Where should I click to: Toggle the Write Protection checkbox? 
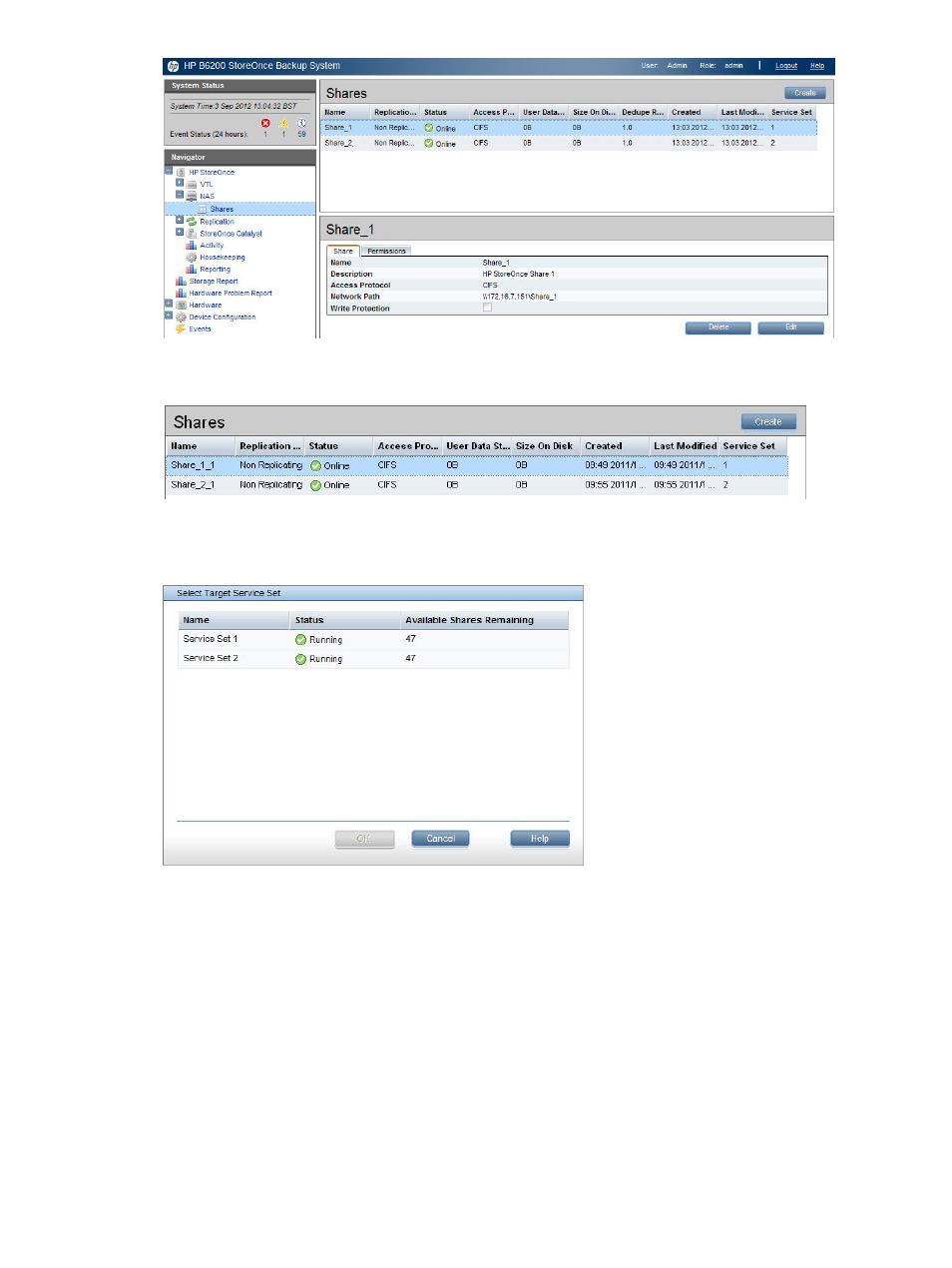point(487,309)
